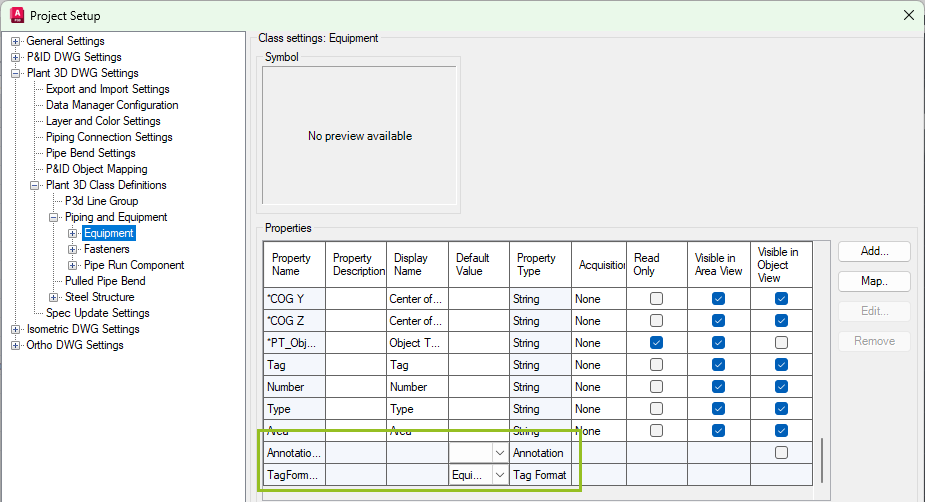The image size is (925, 502).
Task: Select Pipe Bend Settings
Action: point(91,153)
